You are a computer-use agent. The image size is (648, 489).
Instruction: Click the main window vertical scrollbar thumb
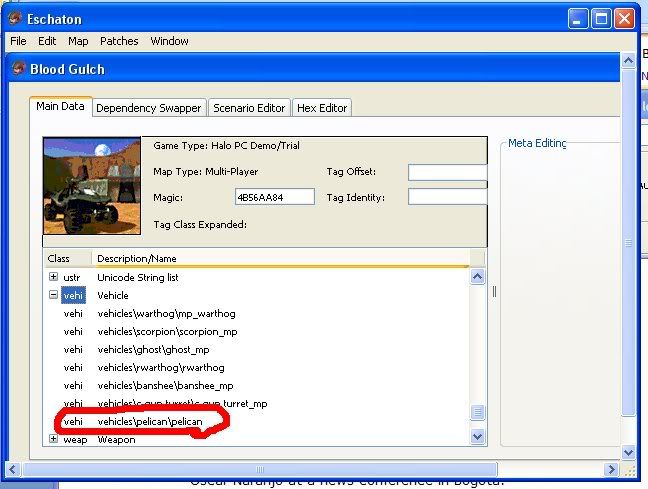(x=628, y=243)
